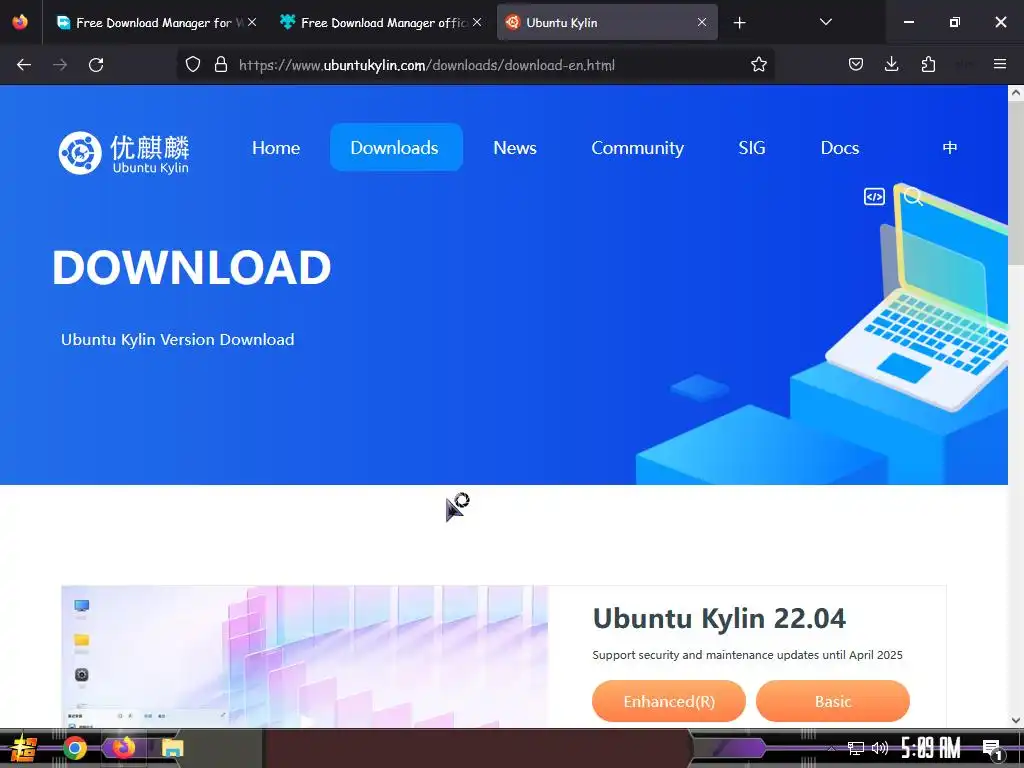1024x768 pixels.
Task: Open a new tab with plus
Action: 739,23
